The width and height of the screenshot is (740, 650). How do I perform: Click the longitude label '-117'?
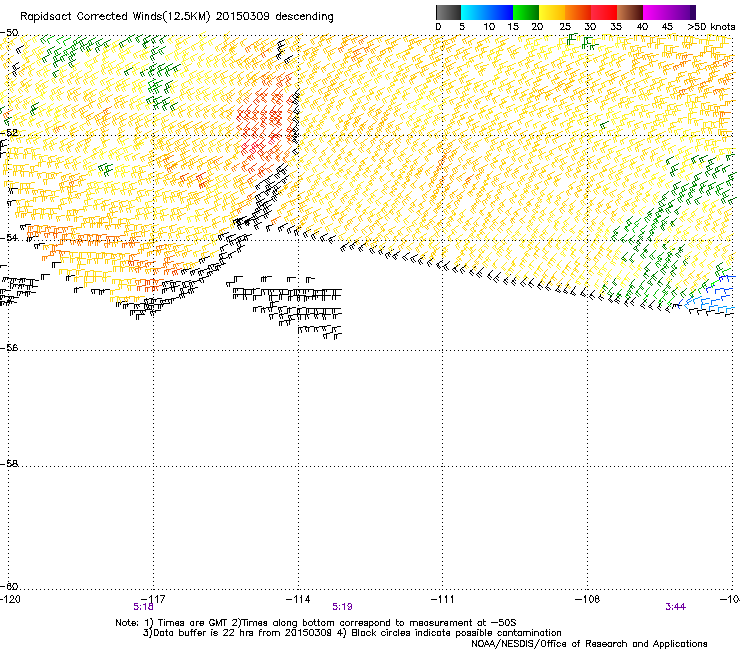click(153, 599)
